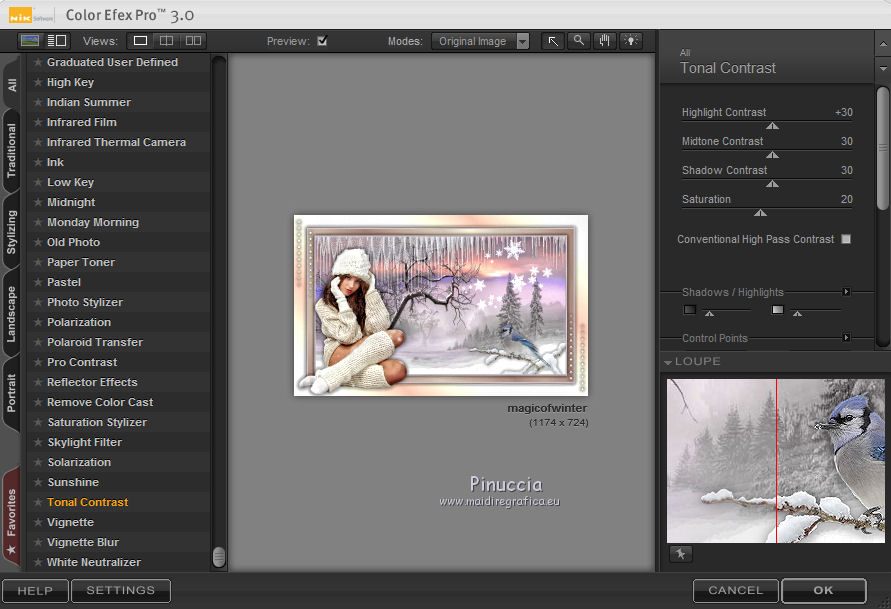
Task: Select the hand pan tool
Action: [x=604, y=41]
